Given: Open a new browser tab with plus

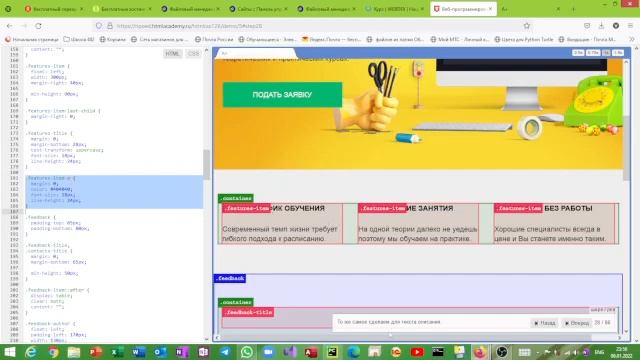Looking at the screenshot, I should [573, 9].
